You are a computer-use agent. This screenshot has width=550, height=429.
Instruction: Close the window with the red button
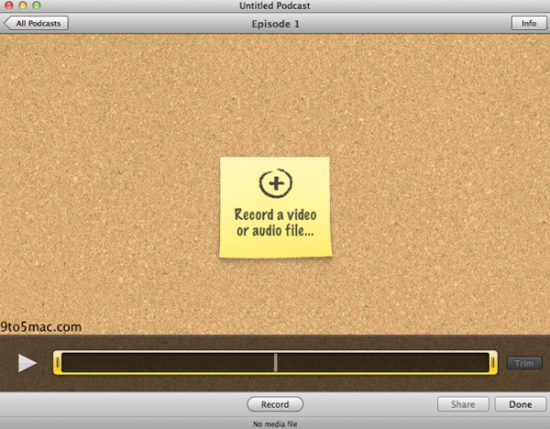click(x=9, y=5)
